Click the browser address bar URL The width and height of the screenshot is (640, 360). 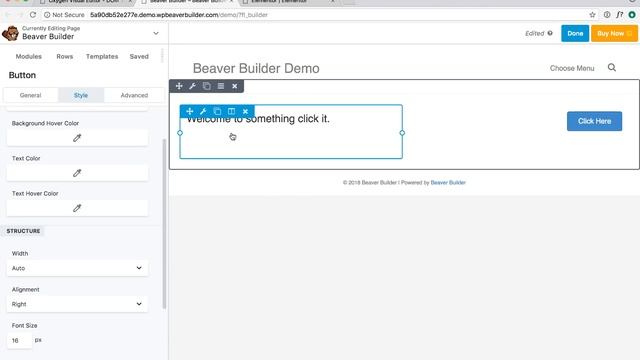(179, 15)
